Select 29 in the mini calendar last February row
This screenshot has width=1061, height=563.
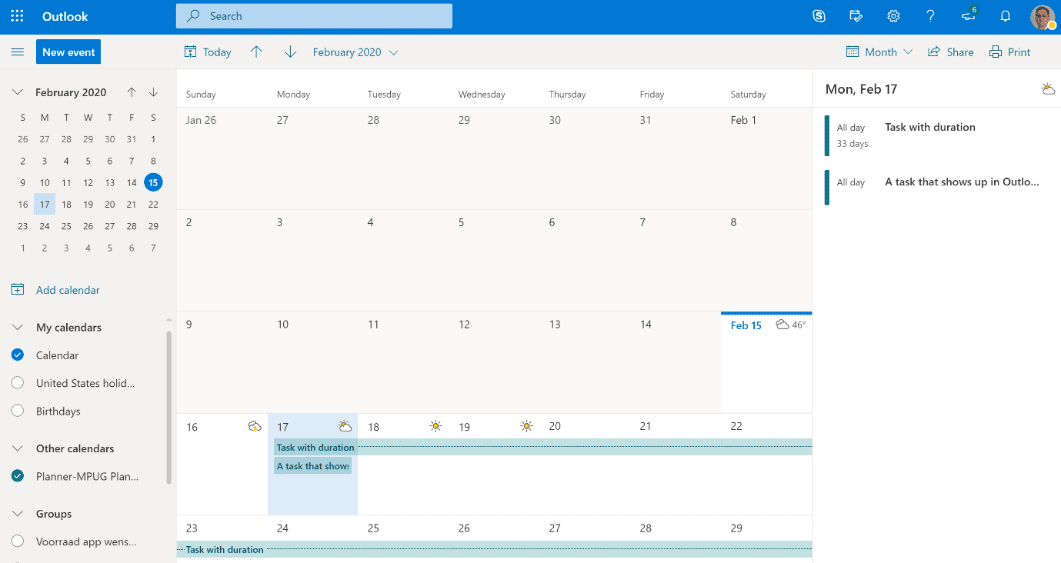tap(154, 226)
